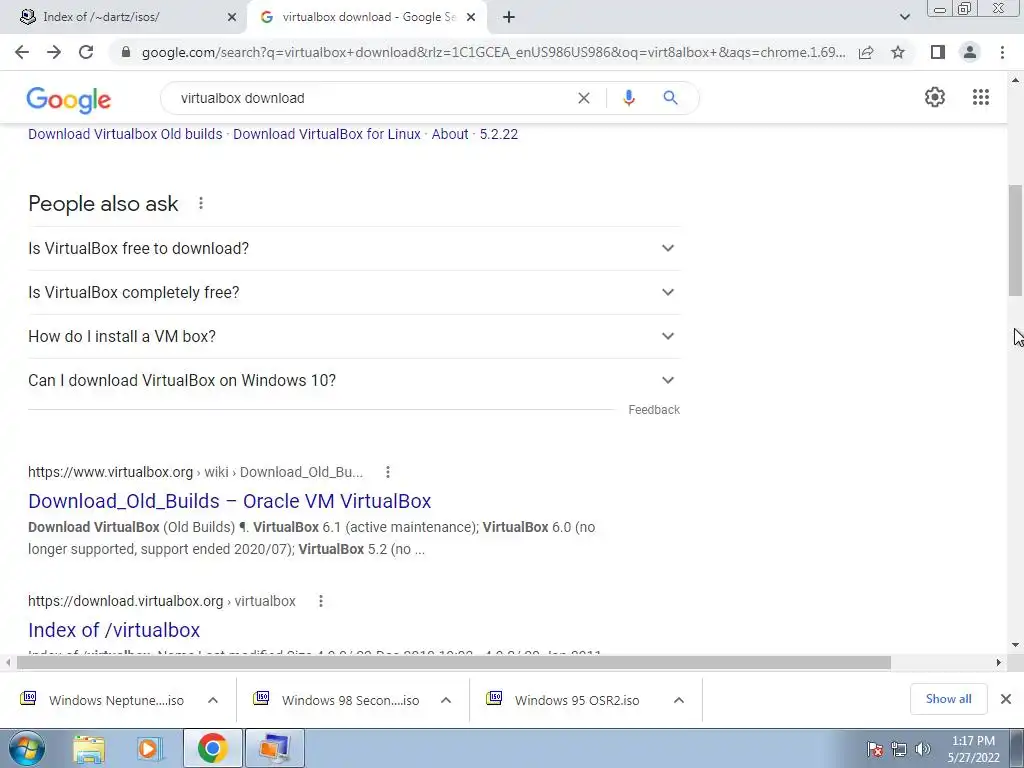Close the virtualbox download Google tab
This screenshot has width=1024, height=768.
click(471, 18)
